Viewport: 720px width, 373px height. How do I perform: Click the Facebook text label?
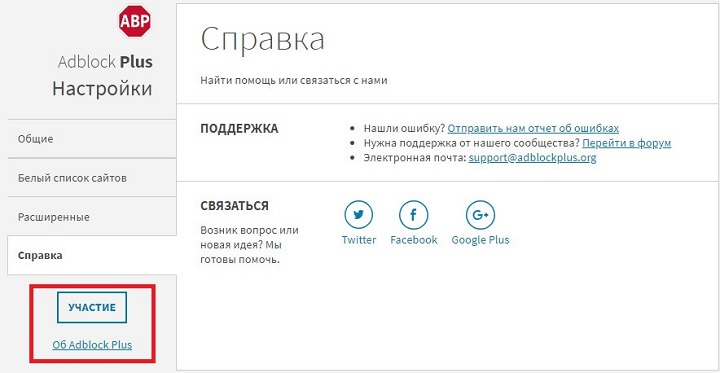414,240
